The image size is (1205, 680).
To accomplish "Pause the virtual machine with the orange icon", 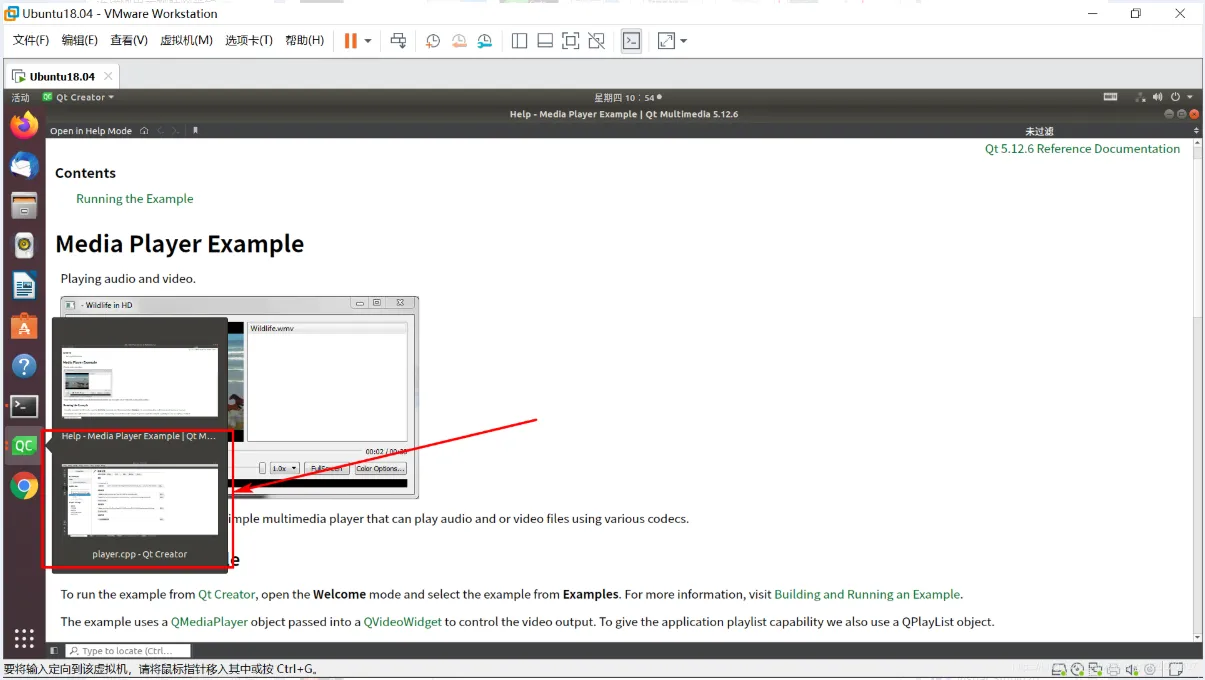I will point(351,41).
